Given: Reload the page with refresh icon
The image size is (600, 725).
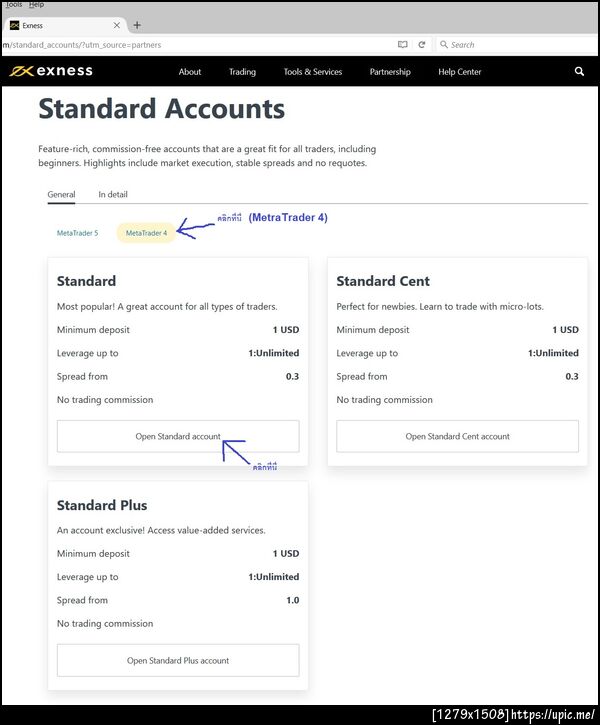Looking at the screenshot, I should pyautogui.click(x=422, y=44).
